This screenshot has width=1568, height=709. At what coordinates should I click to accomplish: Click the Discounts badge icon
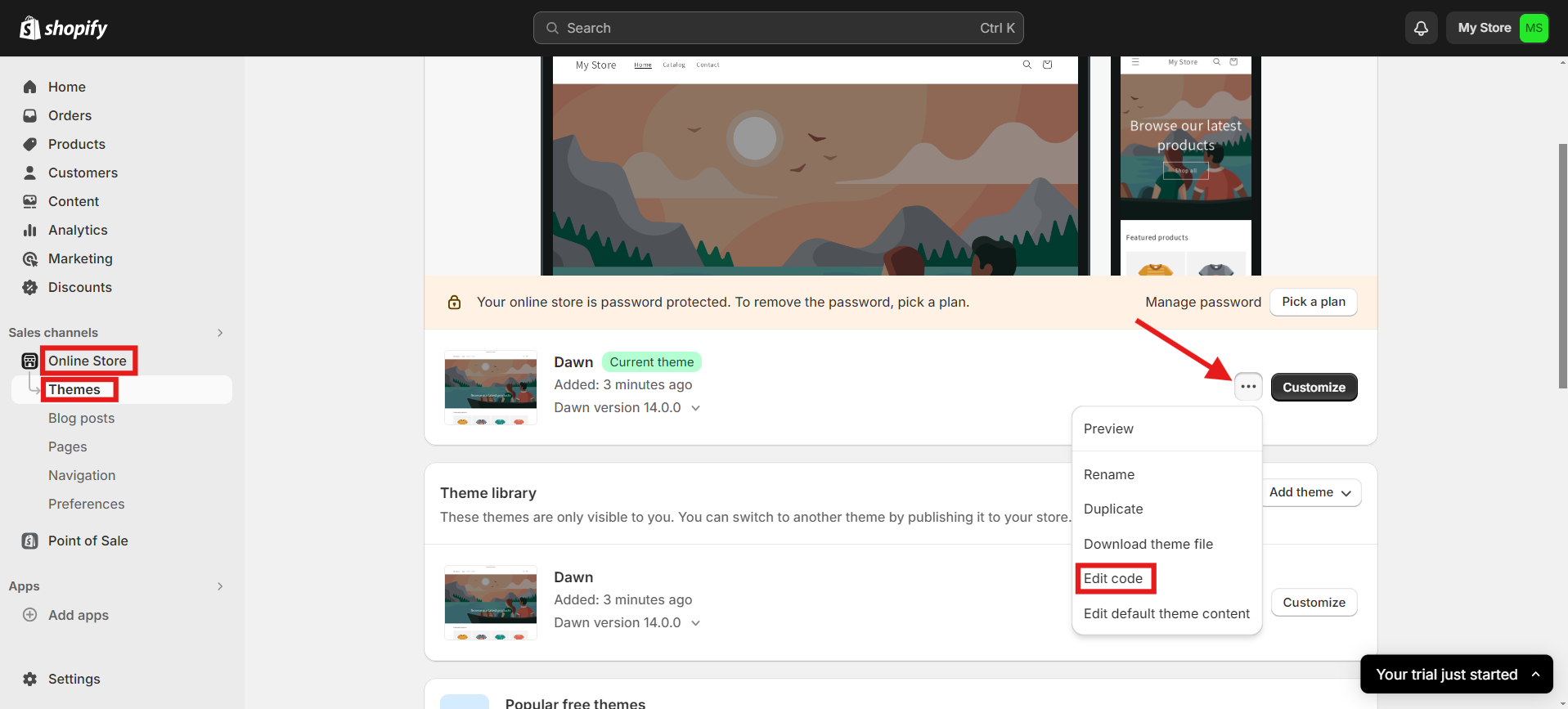[30, 287]
